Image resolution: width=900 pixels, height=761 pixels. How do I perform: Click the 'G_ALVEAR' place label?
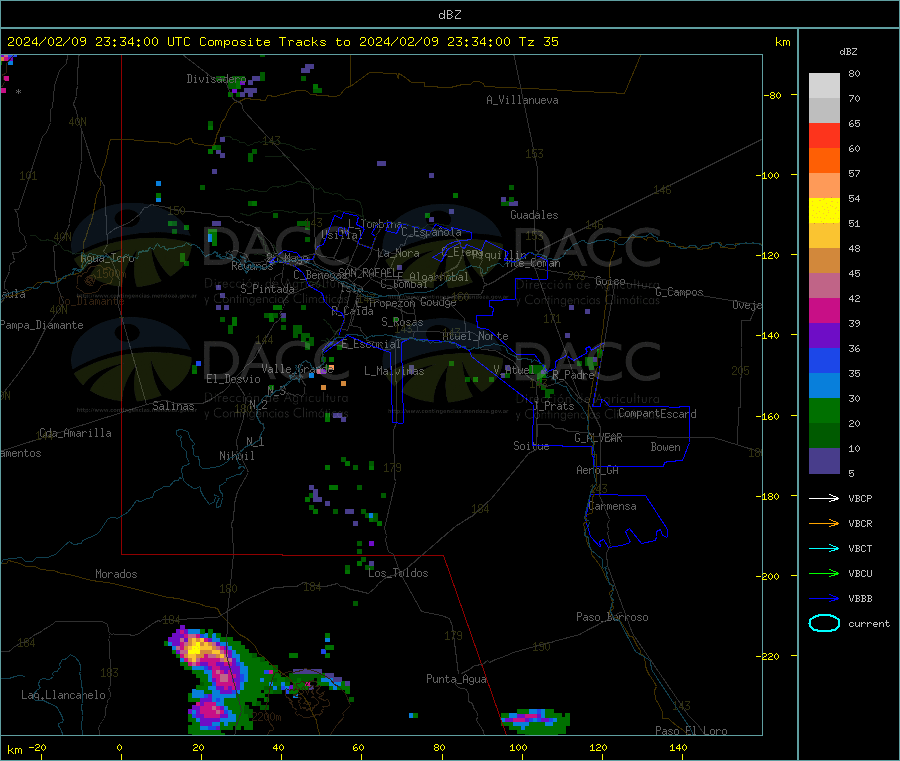tap(598, 438)
